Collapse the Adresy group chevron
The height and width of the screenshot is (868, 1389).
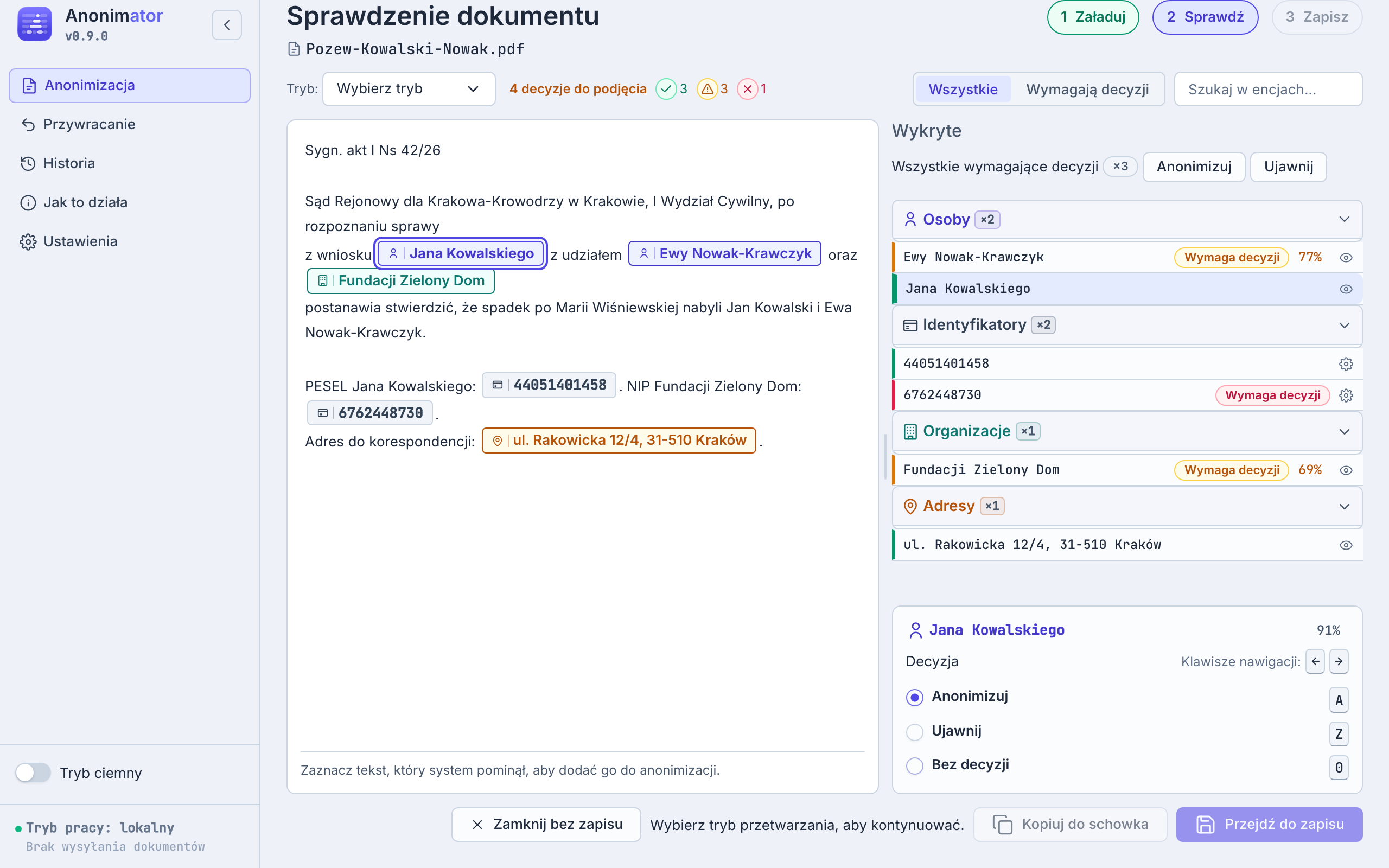(x=1344, y=506)
